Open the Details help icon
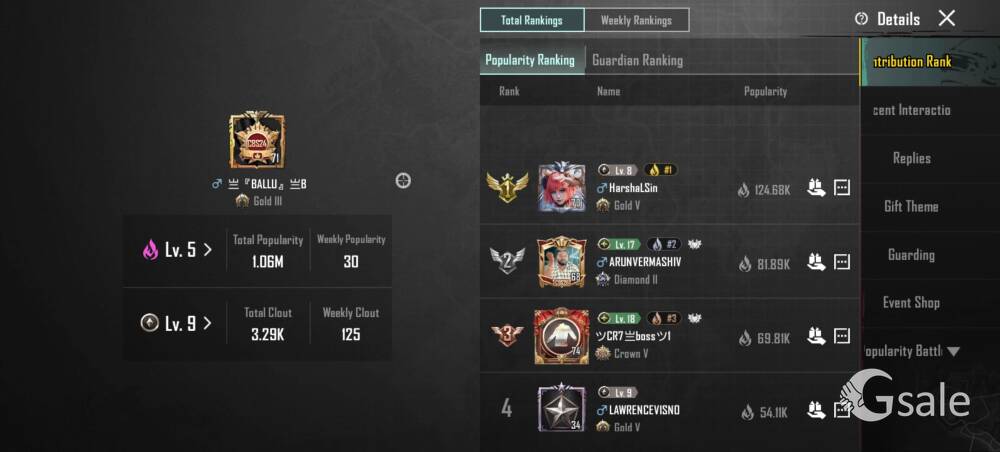The image size is (1000, 452). pyautogui.click(x=862, y=19)
